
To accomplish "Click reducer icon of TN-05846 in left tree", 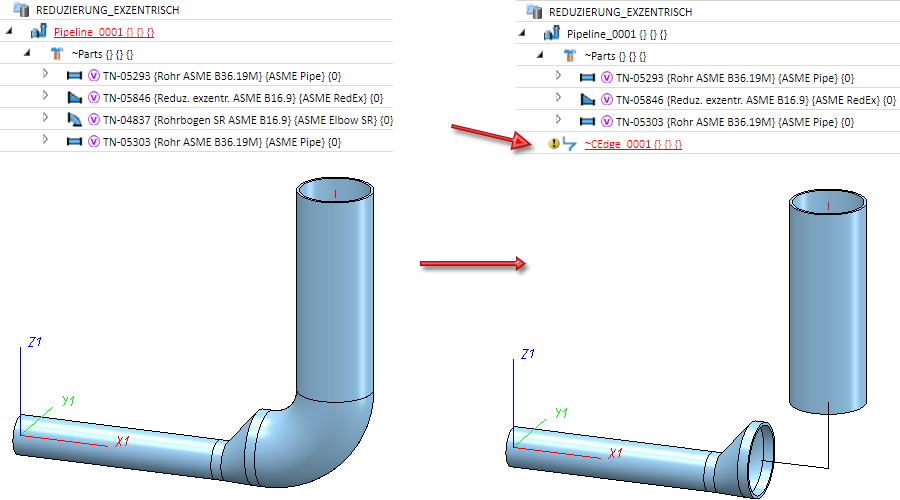I will pyautogui.click(x=75, y=98).
